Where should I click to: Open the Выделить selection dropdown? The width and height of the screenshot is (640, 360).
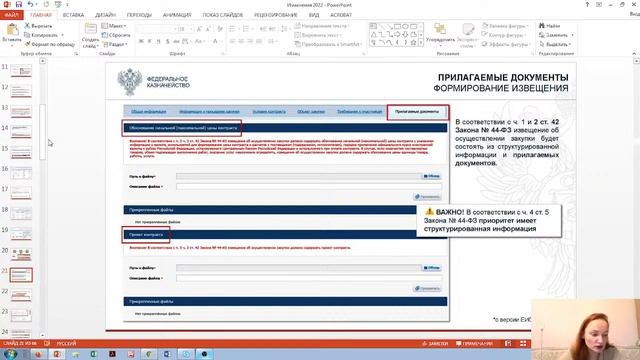pos(555,44)
